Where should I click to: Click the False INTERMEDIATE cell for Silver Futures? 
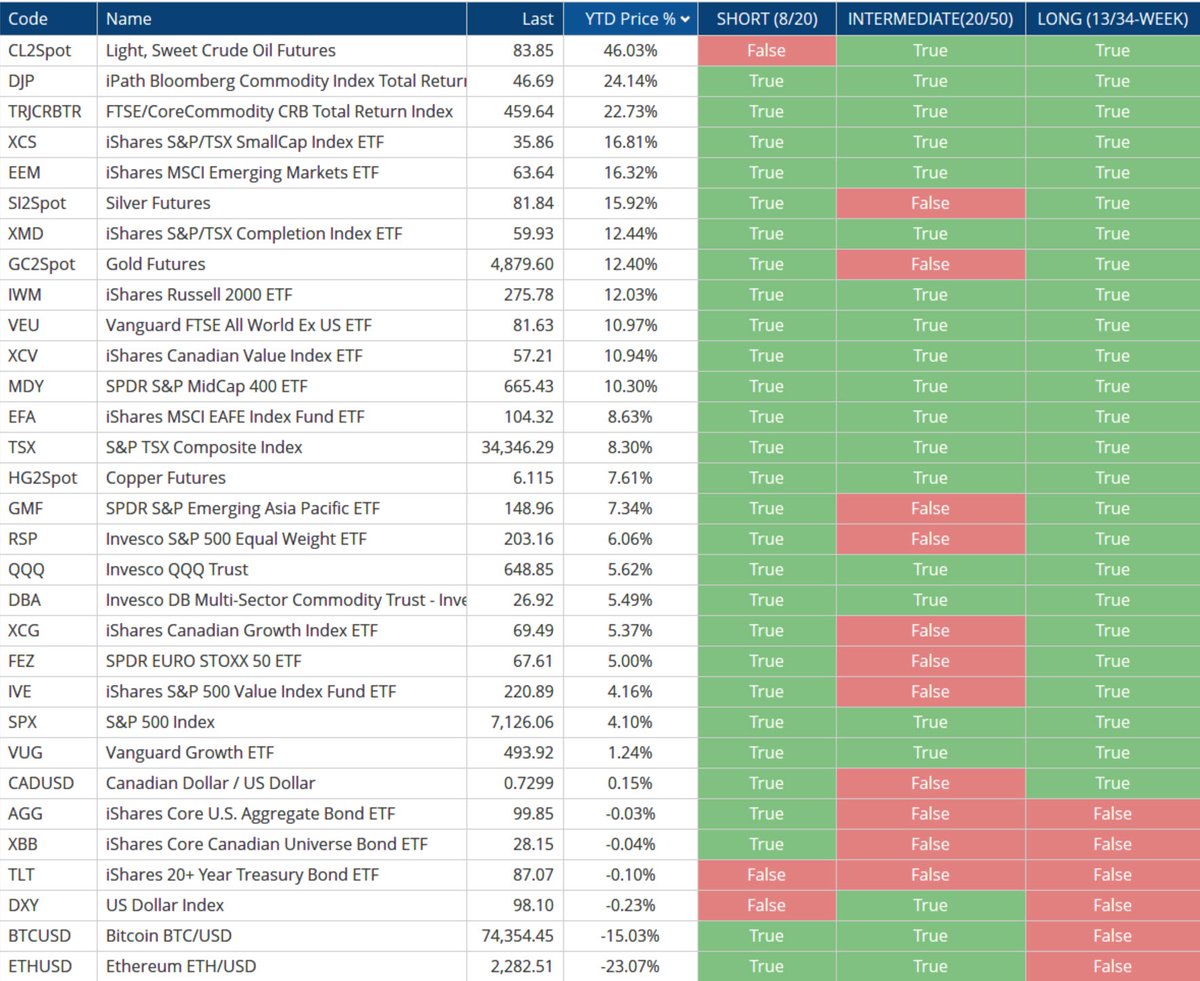930,203
